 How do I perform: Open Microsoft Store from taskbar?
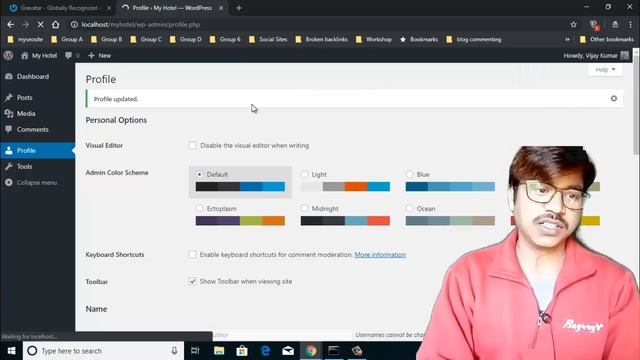click(x=242, y=351)
